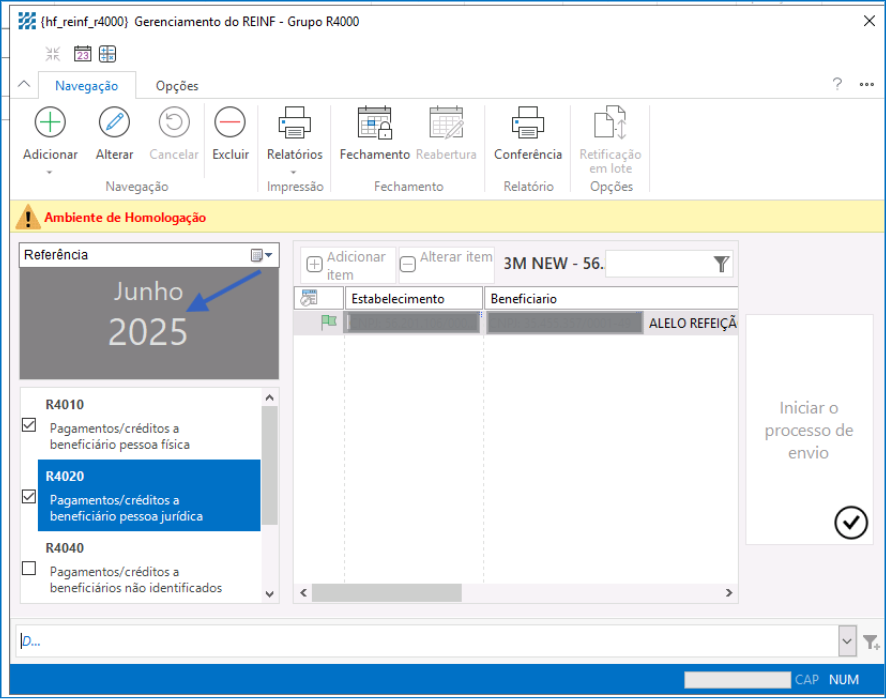Screen dimensions: 886x699
Task: Uncheck the R4020 checkbox
Action: tap(29, 497)
